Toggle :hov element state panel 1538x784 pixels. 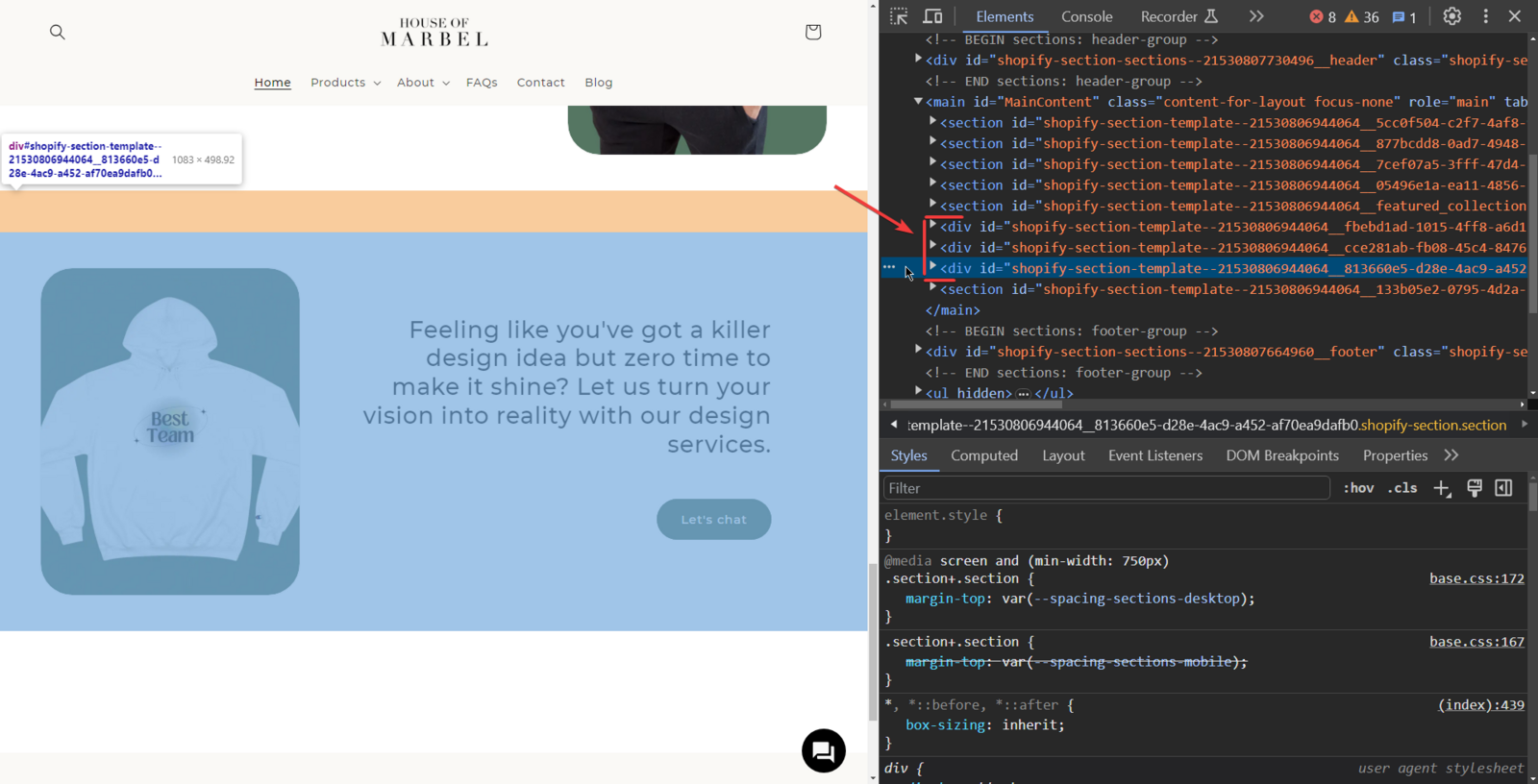1358,488
